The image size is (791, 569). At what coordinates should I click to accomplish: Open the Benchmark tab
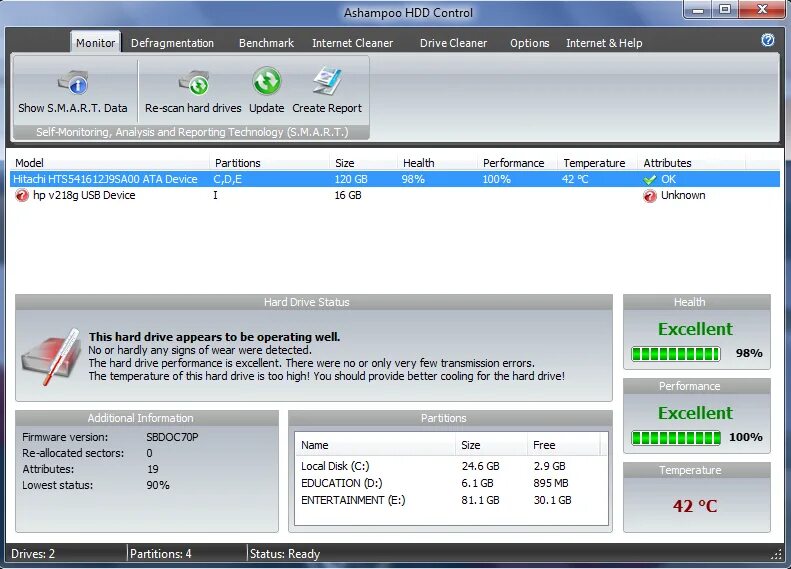tap(266, 43)
